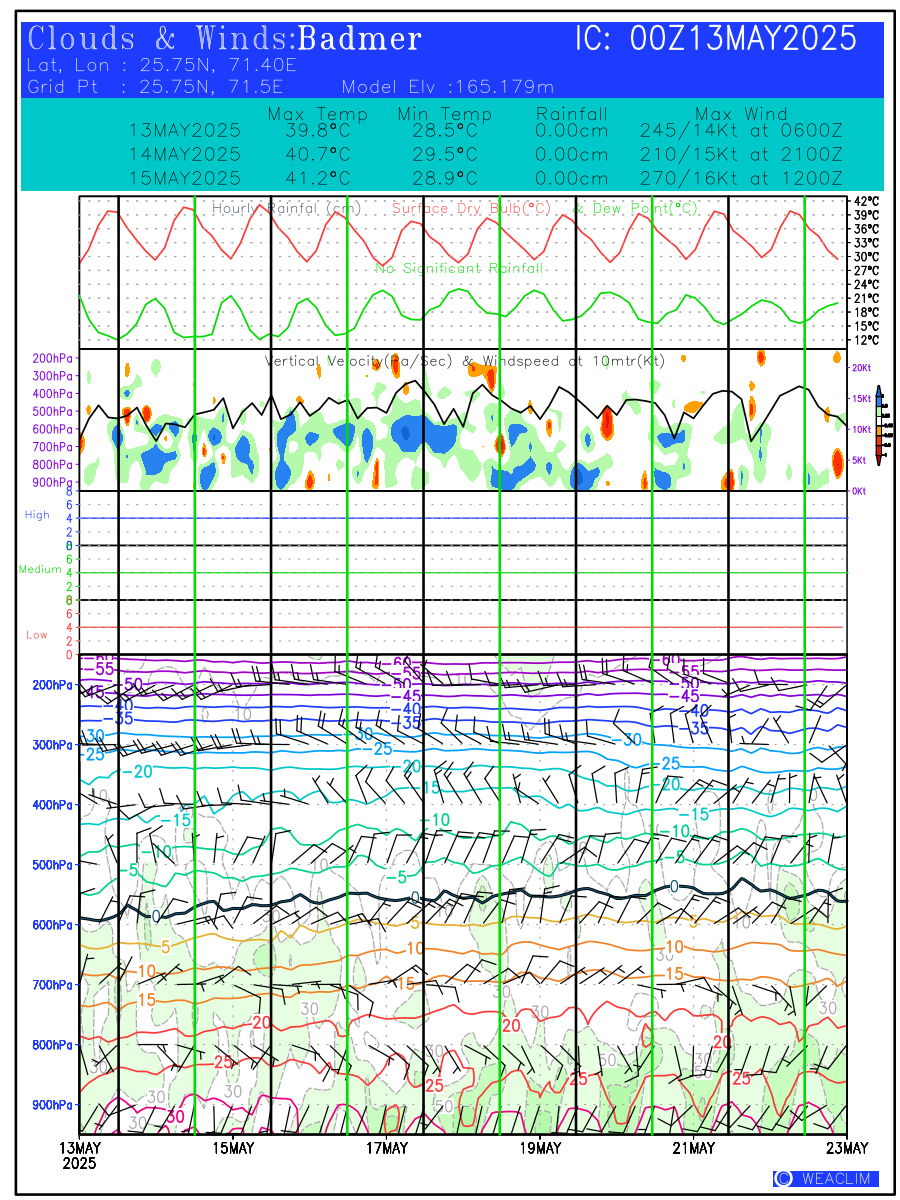900x1200 pixels.
Task: Click the 19MAY time axis label
Action: [x=540, y=1147]
